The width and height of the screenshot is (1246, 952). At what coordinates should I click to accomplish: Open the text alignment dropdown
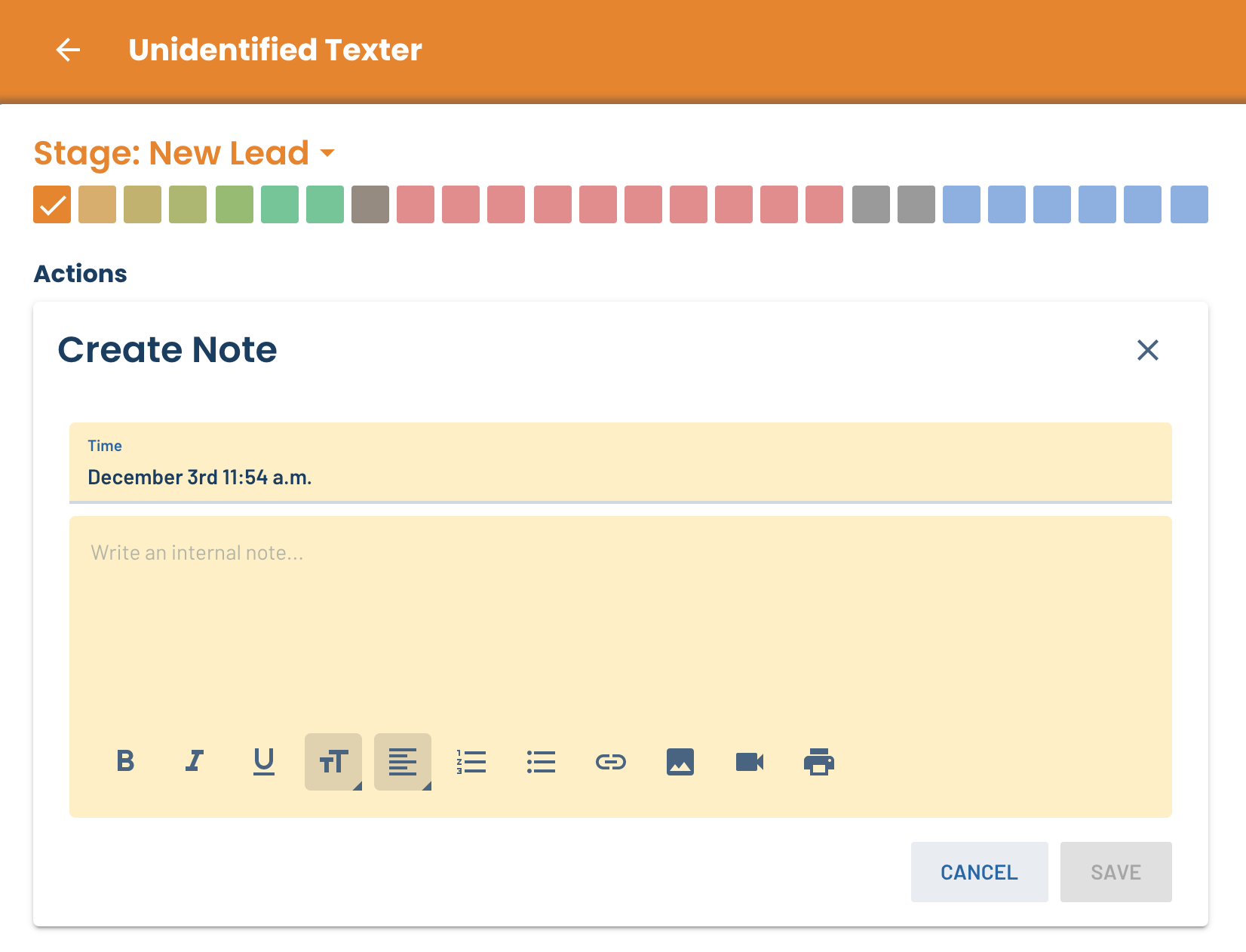[403, 761]
